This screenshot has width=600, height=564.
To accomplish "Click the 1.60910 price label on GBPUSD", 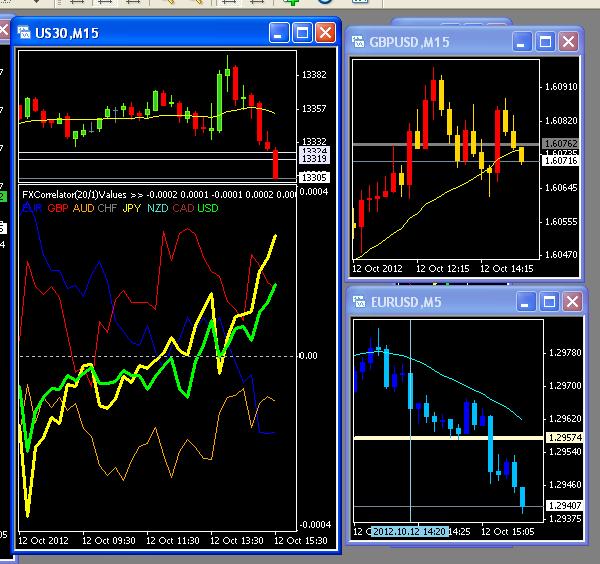I will (561, 86).
